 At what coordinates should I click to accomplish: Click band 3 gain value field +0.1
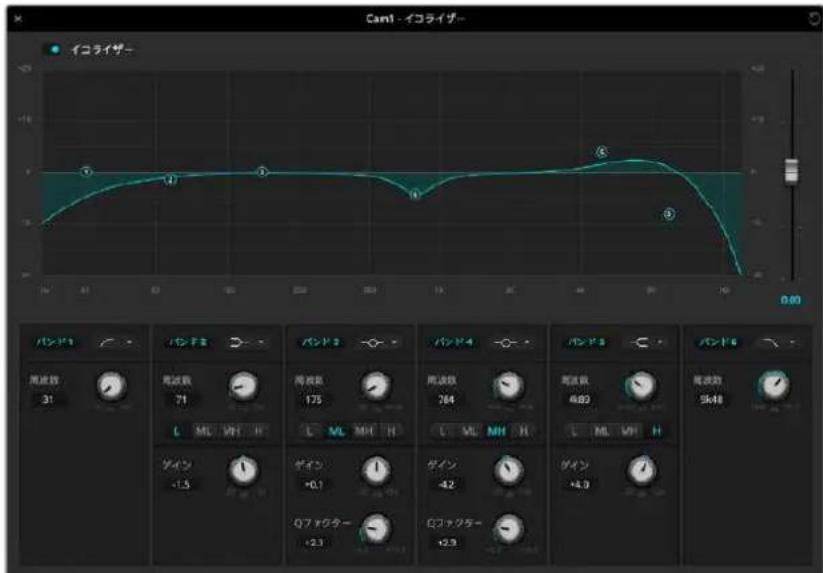pyautogui.click(x=313, y=484)
